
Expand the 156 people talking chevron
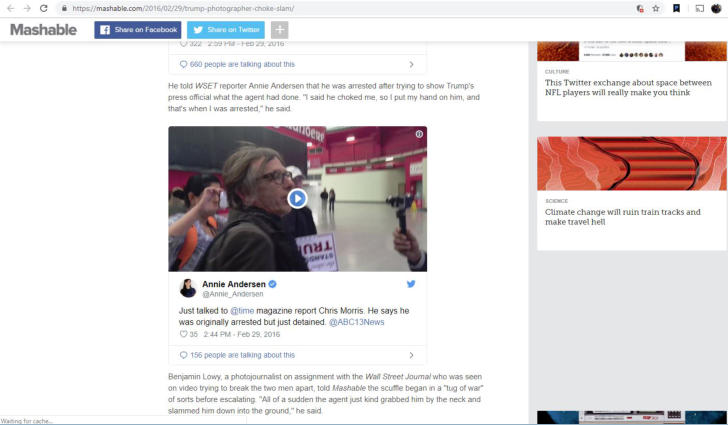pos(411,355)
